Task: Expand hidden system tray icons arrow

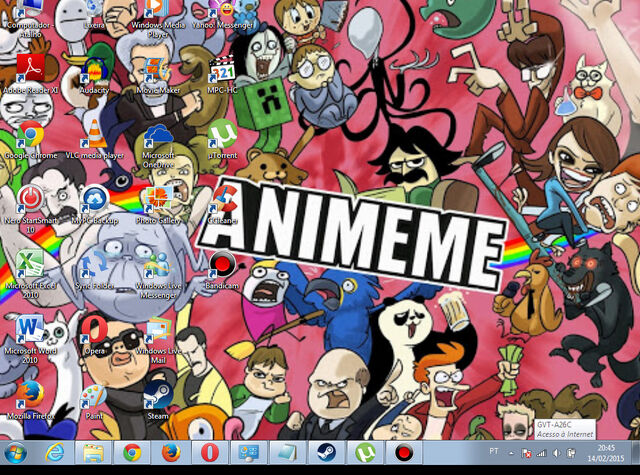Action: [511, 453]
